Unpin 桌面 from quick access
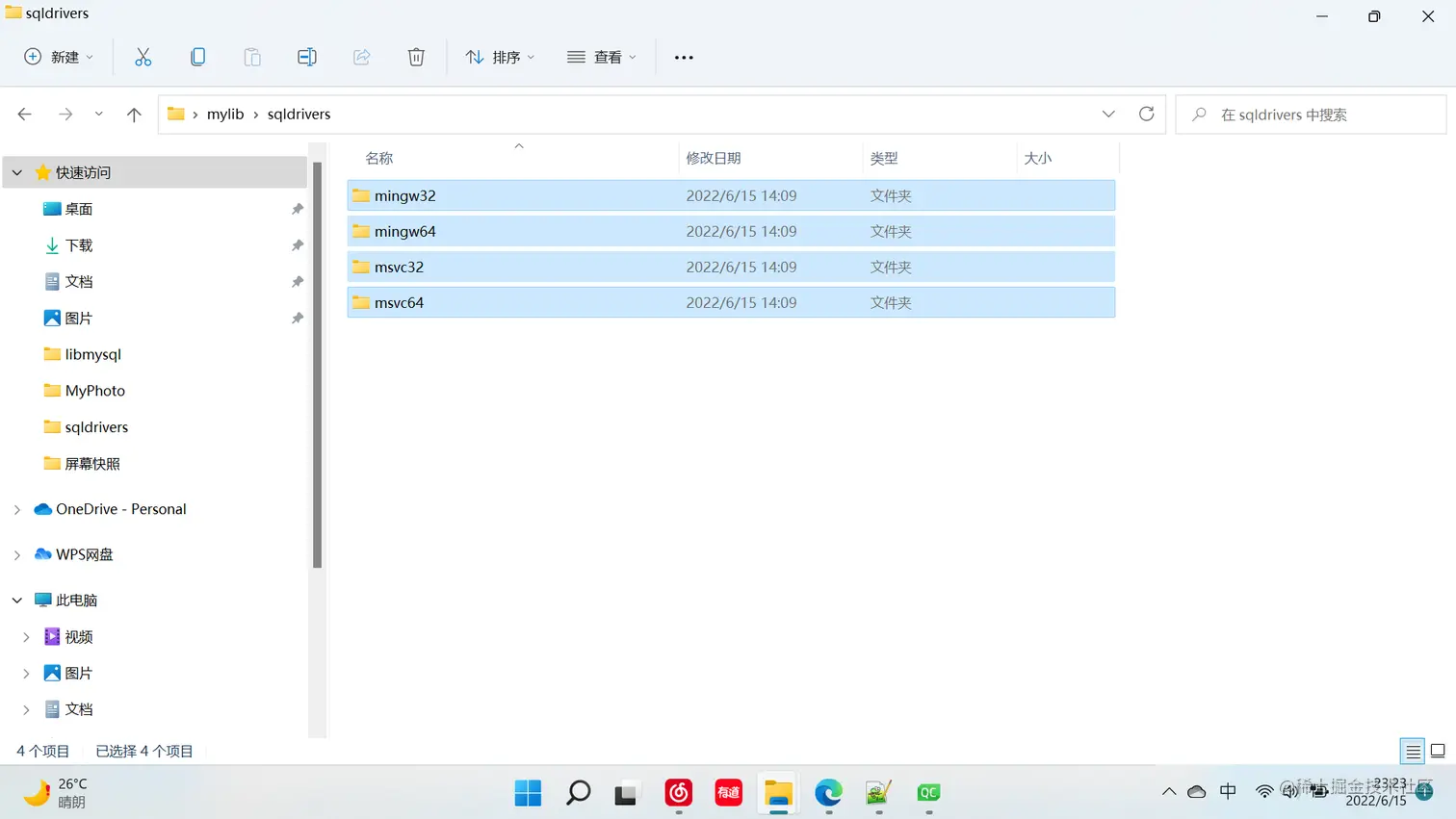Screen dimensions: 1456x819 298,208
